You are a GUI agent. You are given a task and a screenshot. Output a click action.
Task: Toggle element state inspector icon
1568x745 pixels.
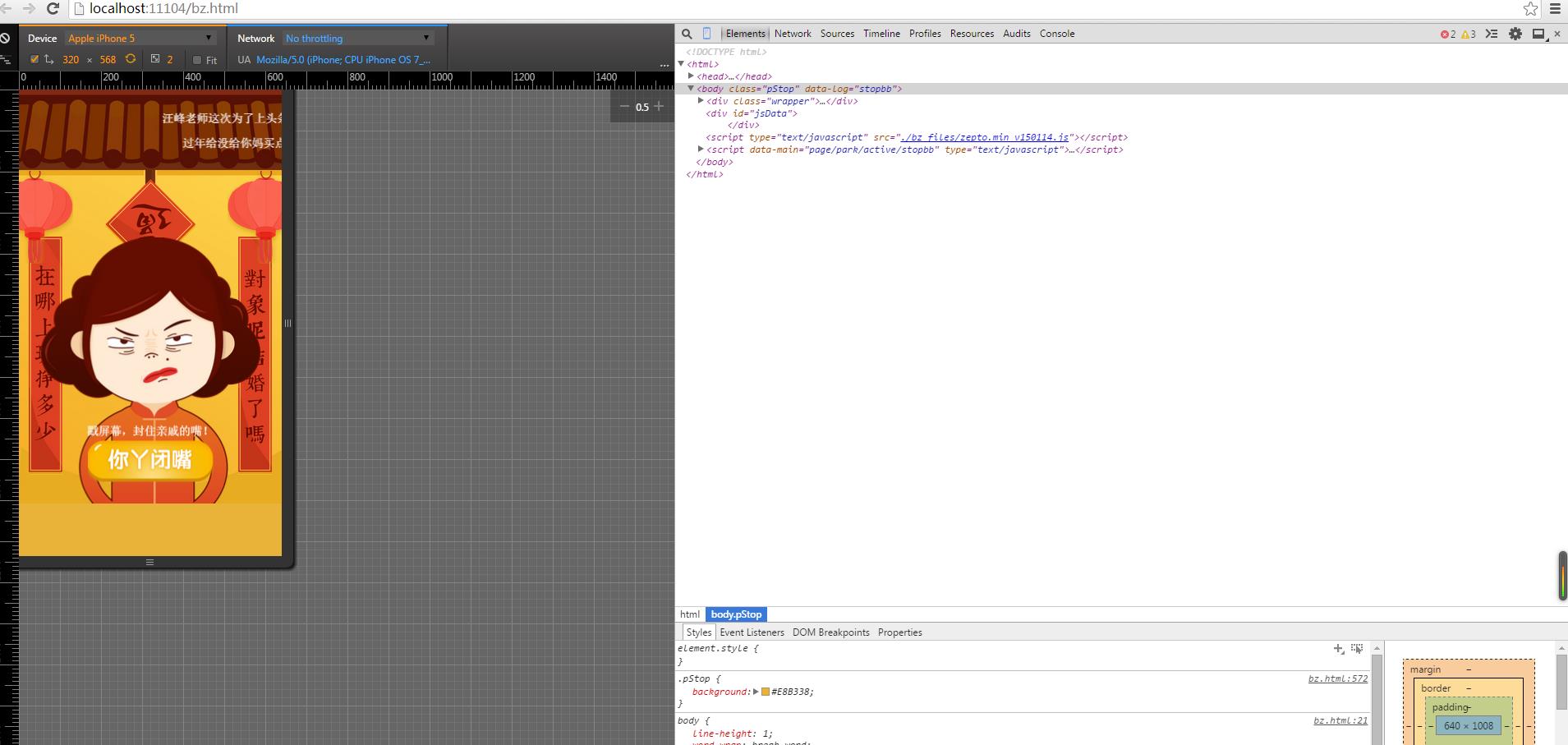tap(1357, 649)
